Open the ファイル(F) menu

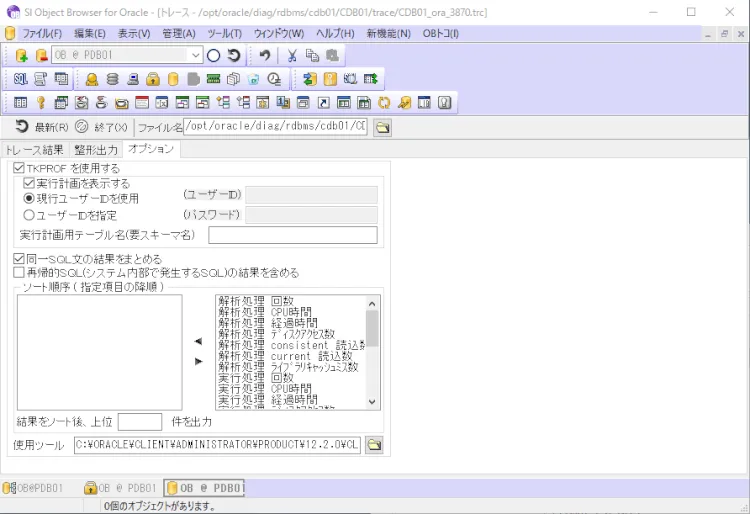pos(42,33)
